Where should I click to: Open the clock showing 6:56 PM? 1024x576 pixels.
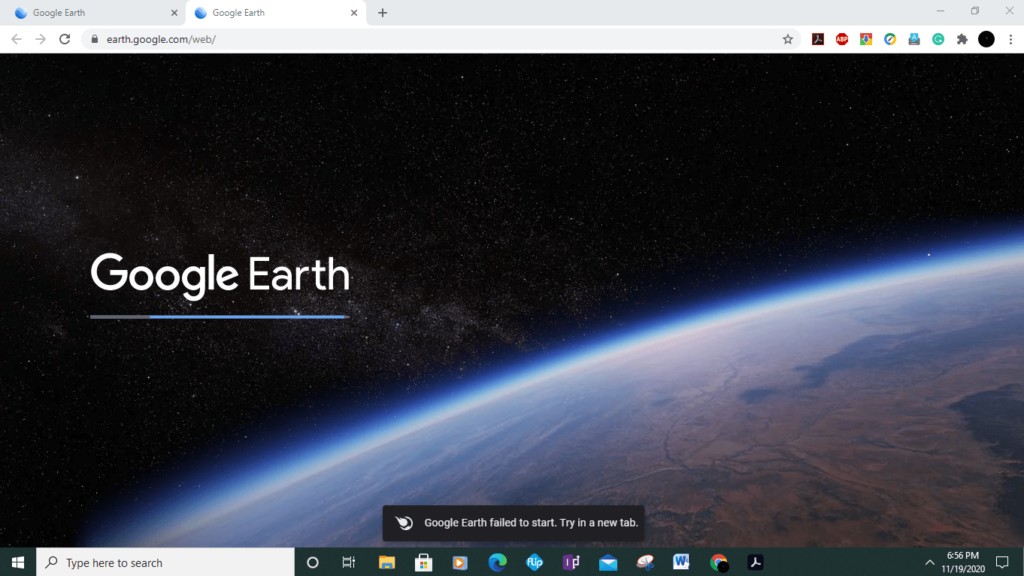(963, 562)
